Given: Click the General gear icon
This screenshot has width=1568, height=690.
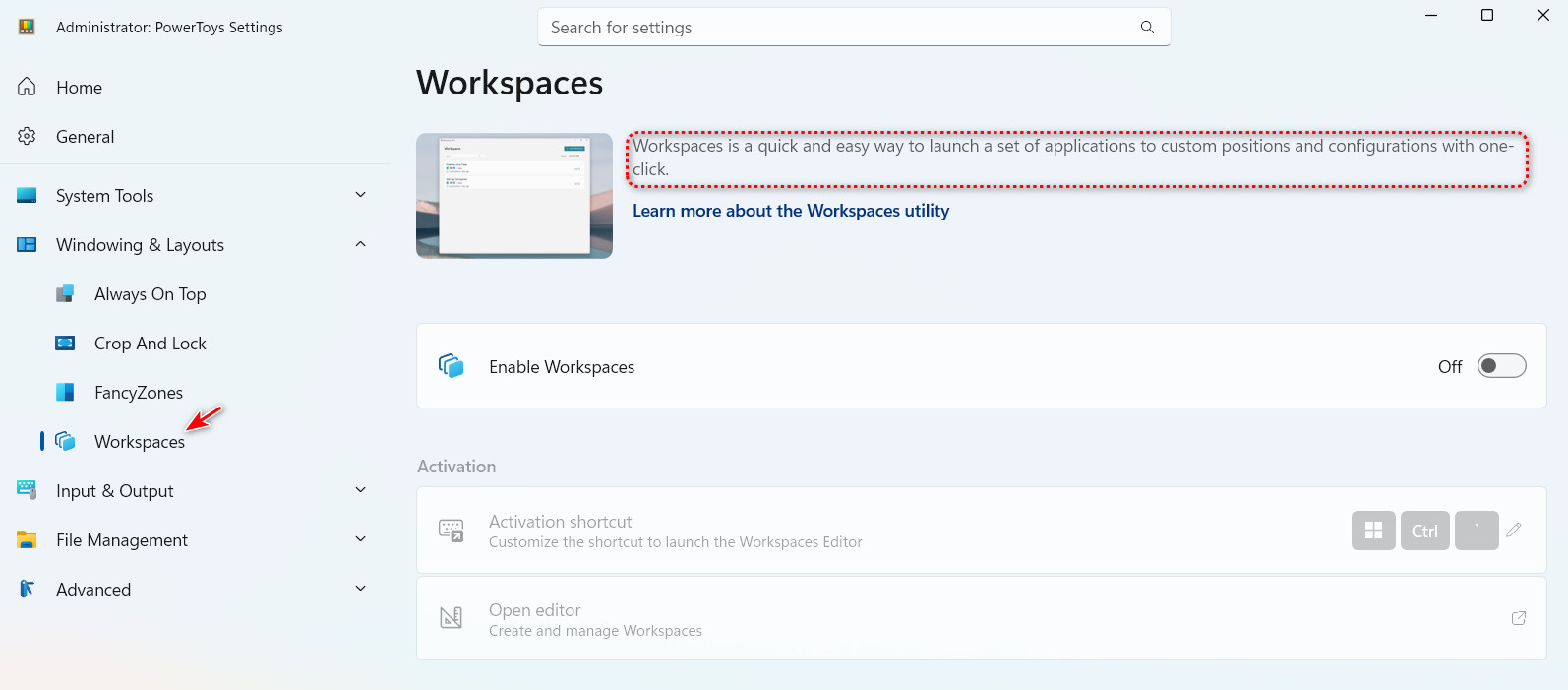Looking at the screenshot, I should tap(28, 137).
